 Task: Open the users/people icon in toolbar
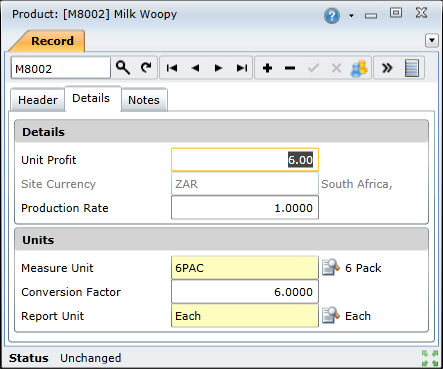coord(359,68)
